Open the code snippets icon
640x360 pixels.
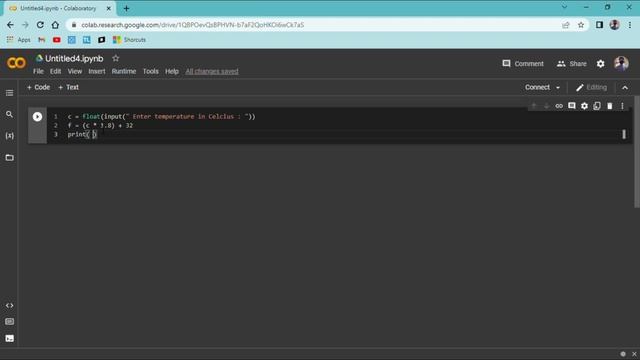pos(9,305)
